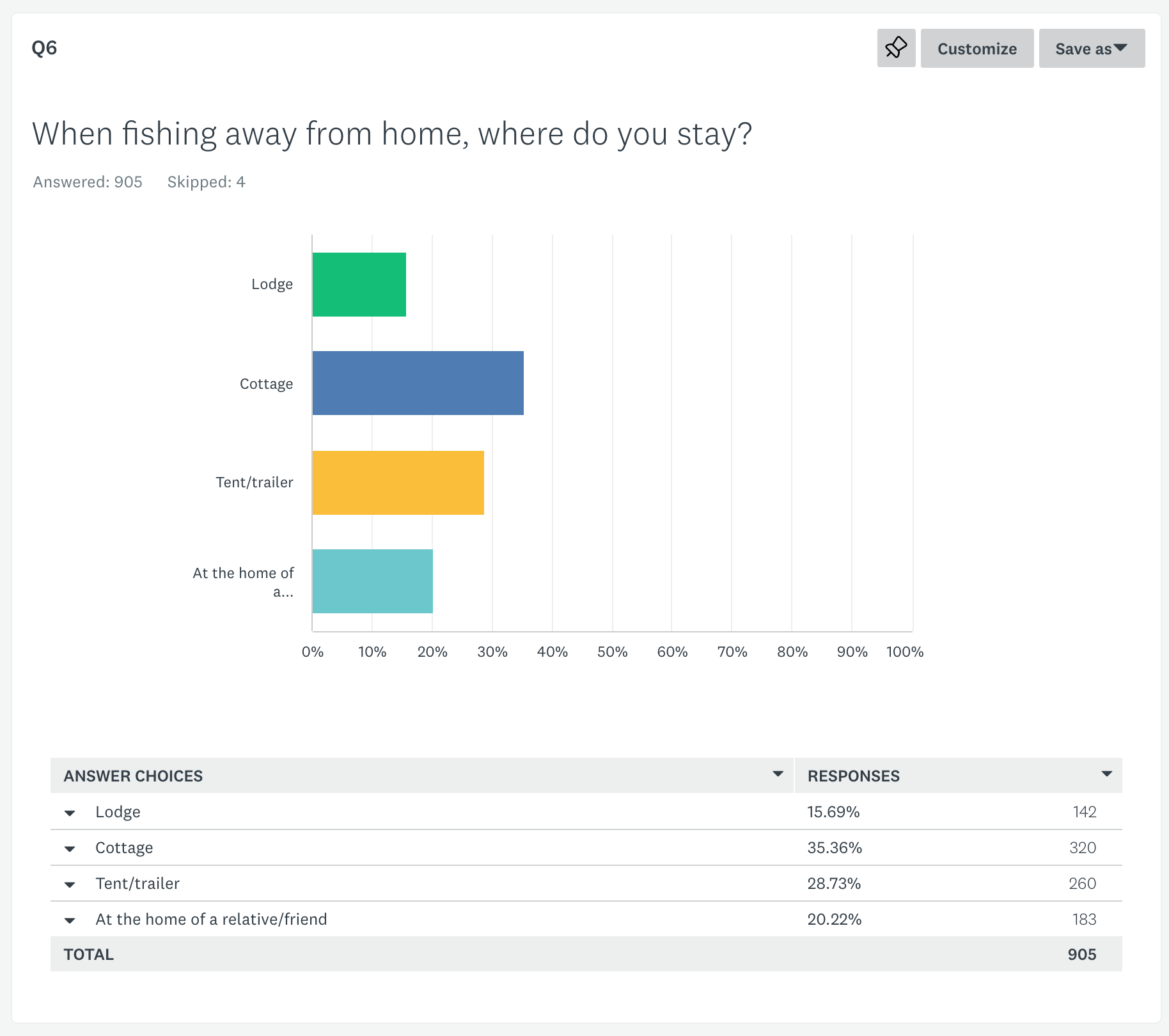
Task: Click the 15.69% Lodge response value
Action: tap(833, 812)
